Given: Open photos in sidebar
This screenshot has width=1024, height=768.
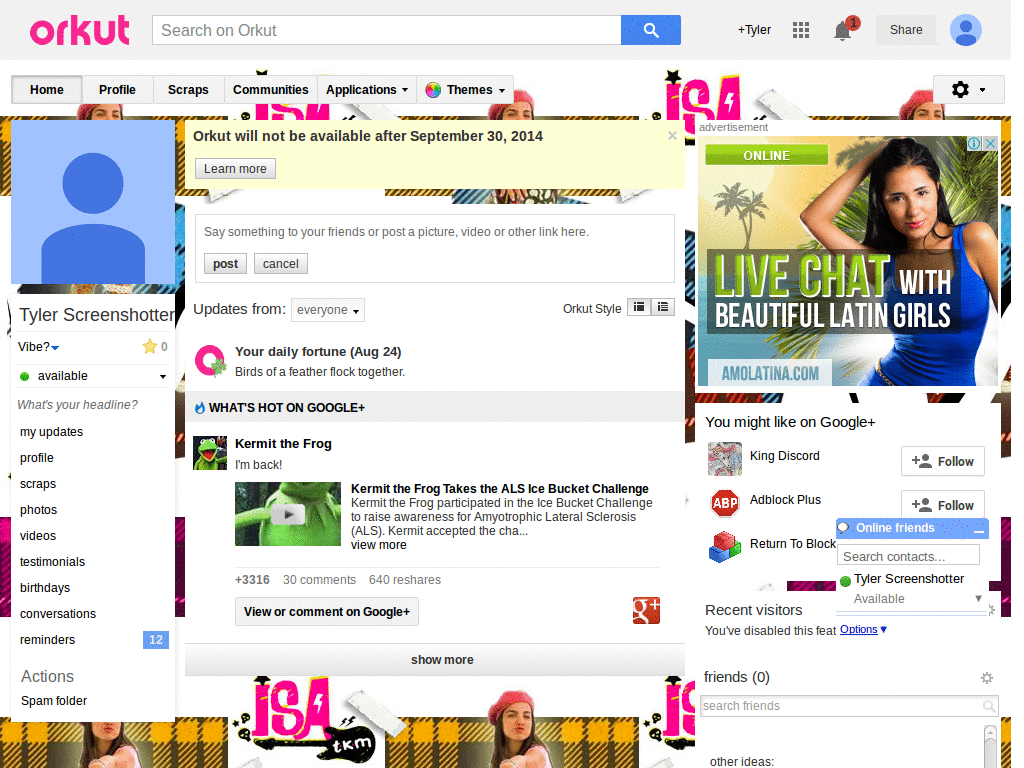Looking at the screenshot, I should pyautogui.click(x=39, y=510).
